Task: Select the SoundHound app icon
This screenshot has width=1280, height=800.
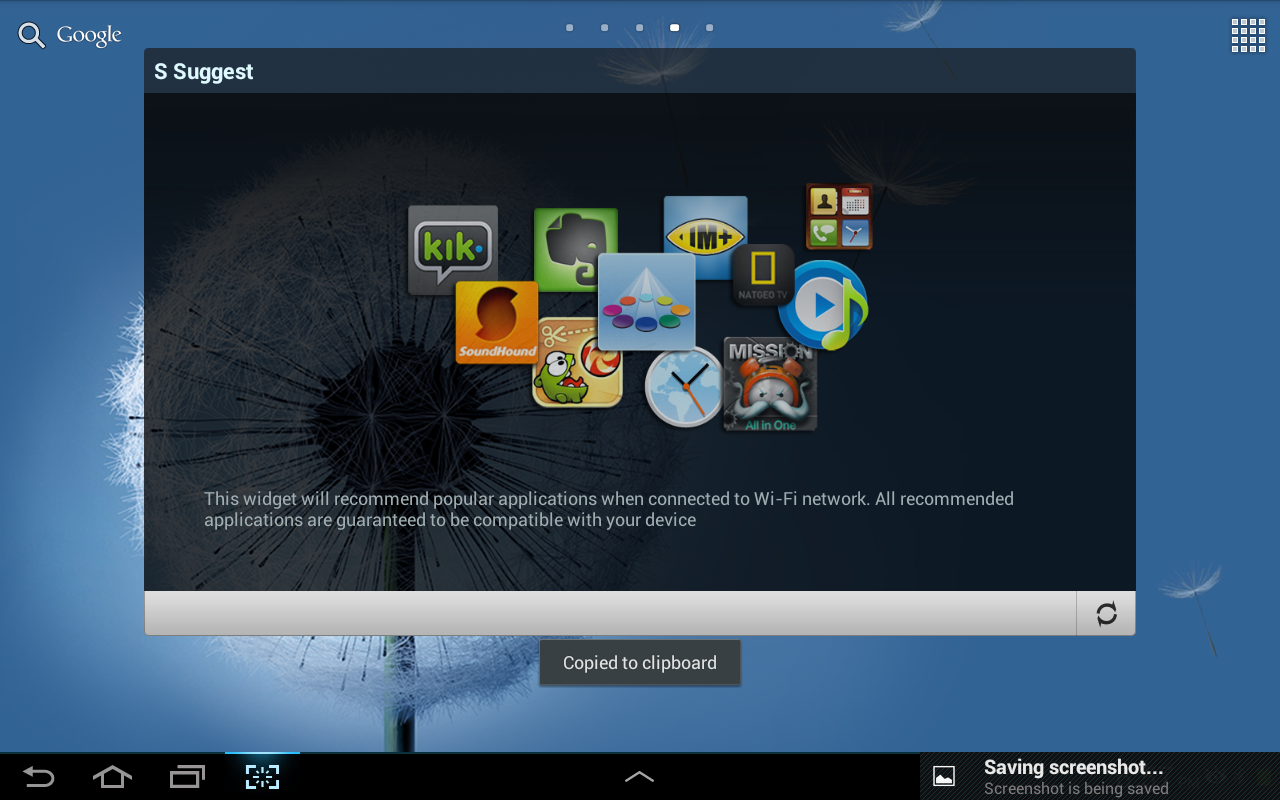Action: (x=497, y=322)
